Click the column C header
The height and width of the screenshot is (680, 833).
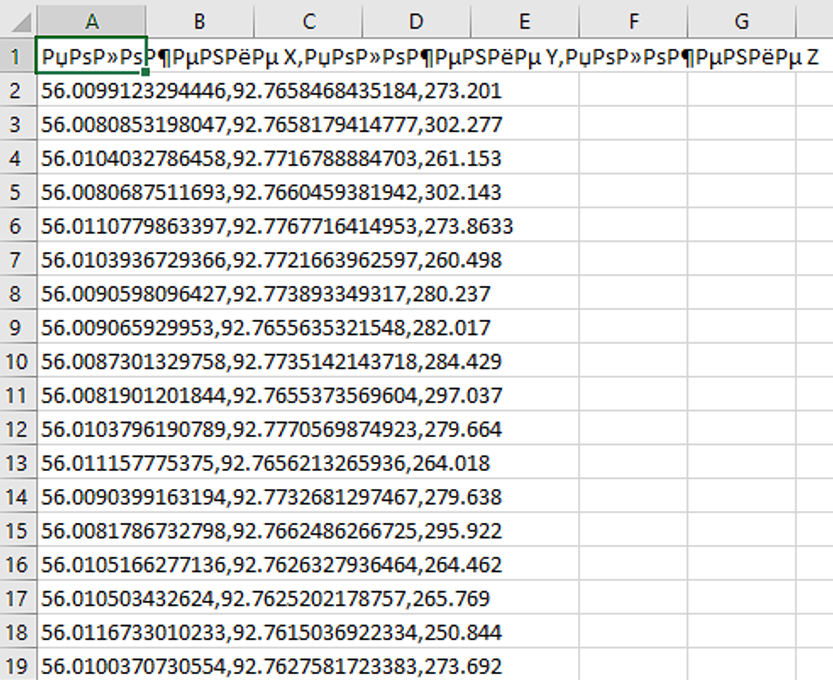[x=308, y=20]
